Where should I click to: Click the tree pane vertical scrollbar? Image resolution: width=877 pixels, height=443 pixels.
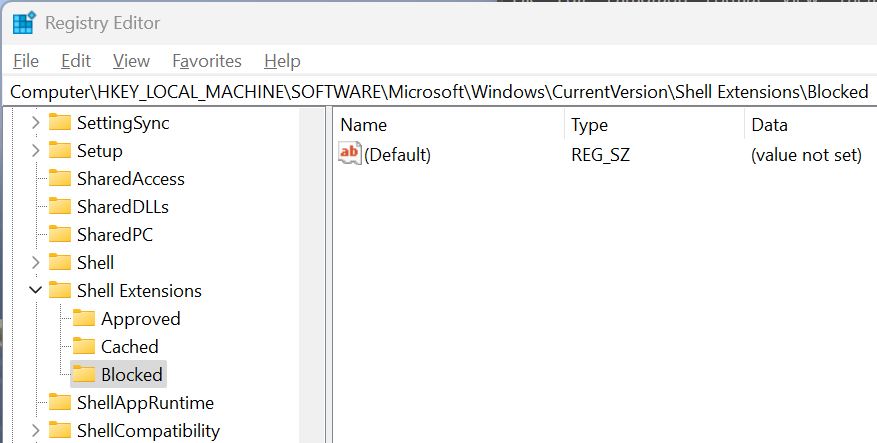[x=312, y=275]
